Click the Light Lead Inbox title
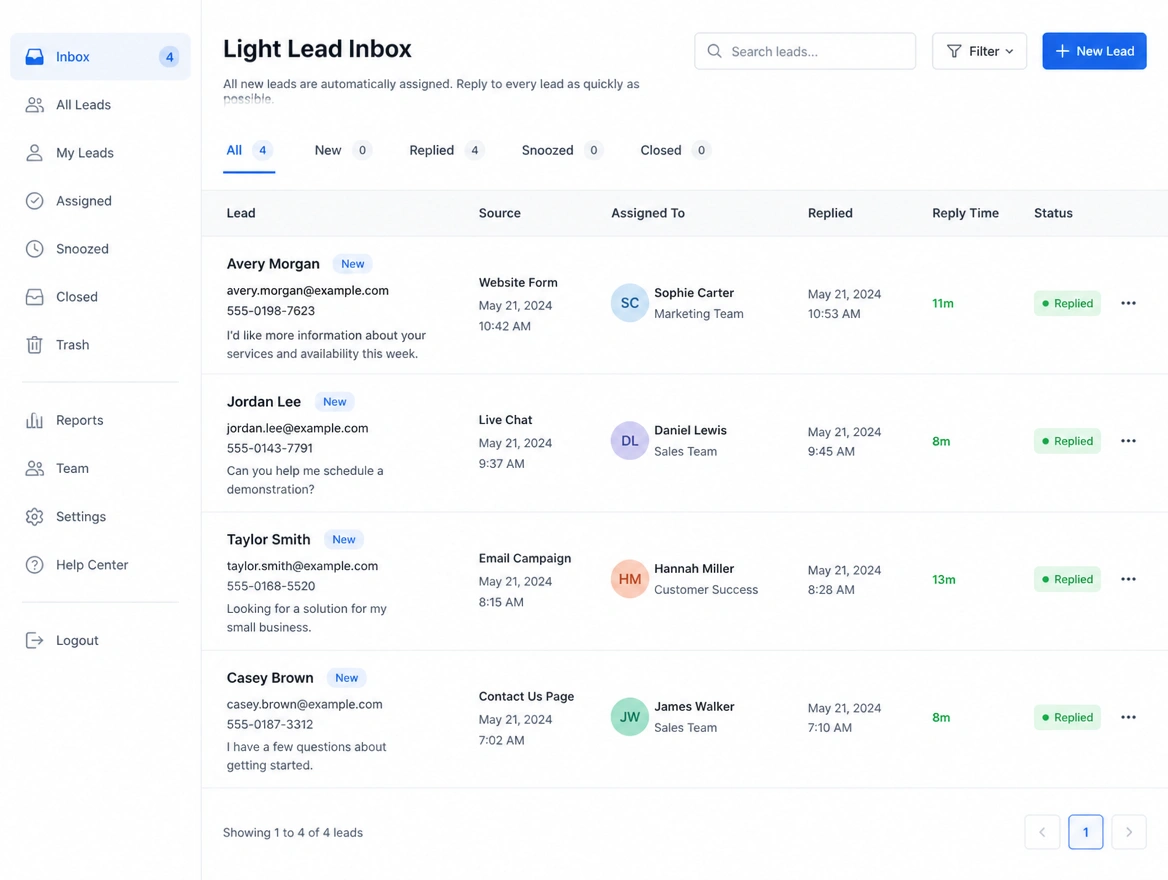Screen dimensions: 1168x880 point(317,48)
